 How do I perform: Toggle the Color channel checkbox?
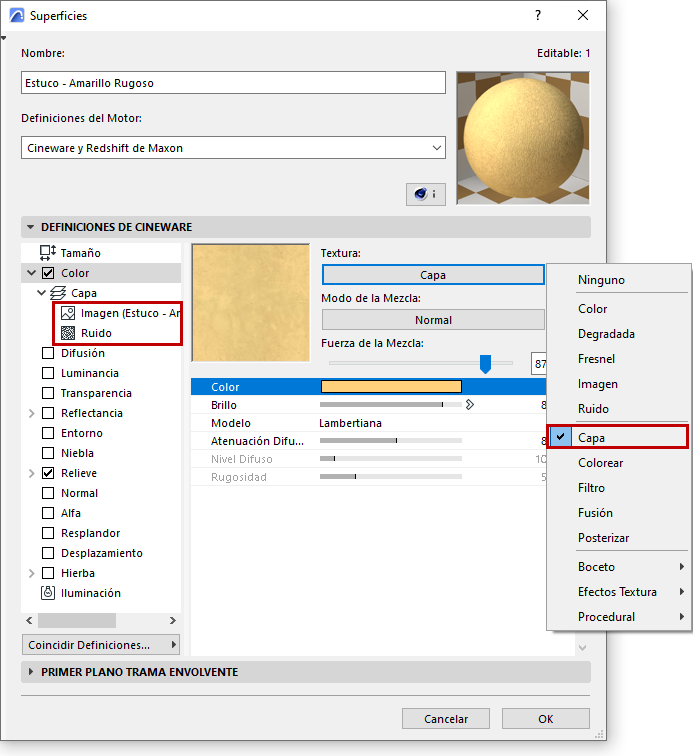(48, 273)
